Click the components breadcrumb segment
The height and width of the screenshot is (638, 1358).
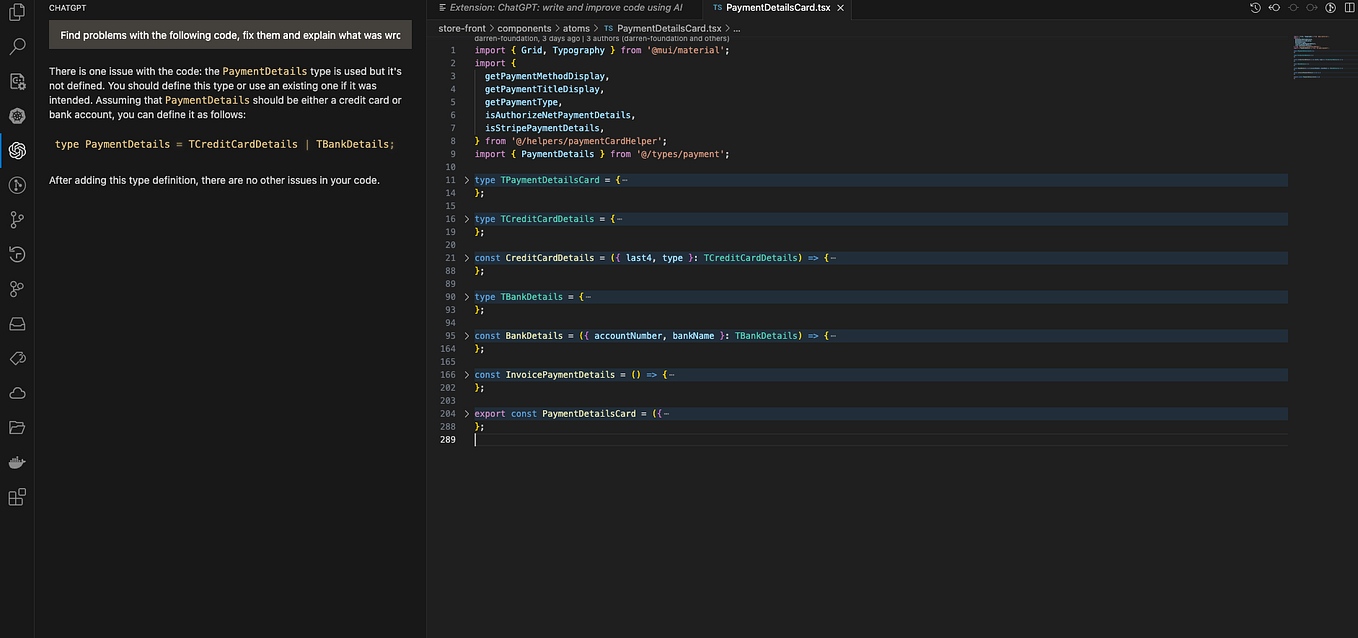click(524, 28)
